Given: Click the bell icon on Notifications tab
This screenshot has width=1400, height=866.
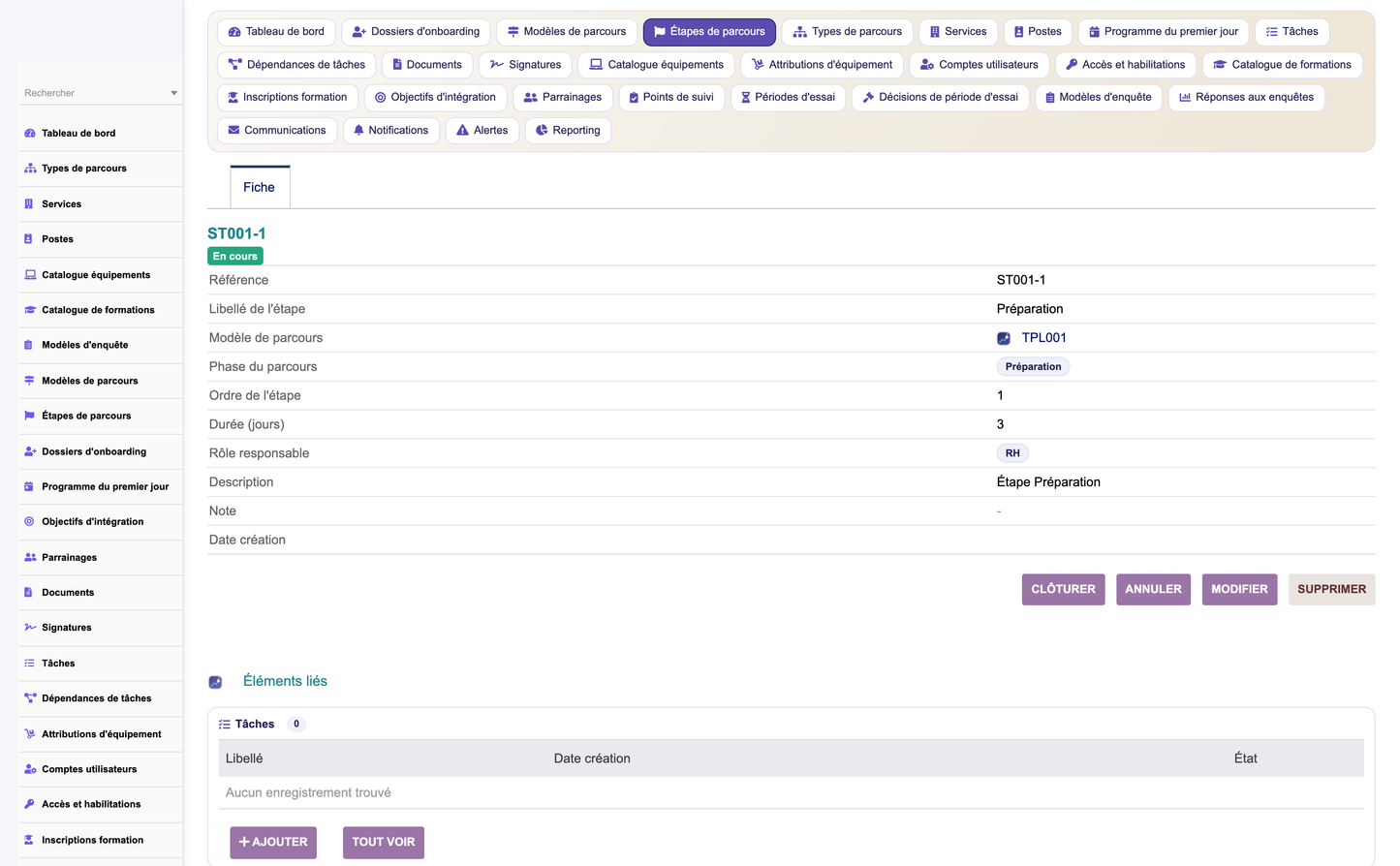Looking at the screenshot, I should coord(358,131).
